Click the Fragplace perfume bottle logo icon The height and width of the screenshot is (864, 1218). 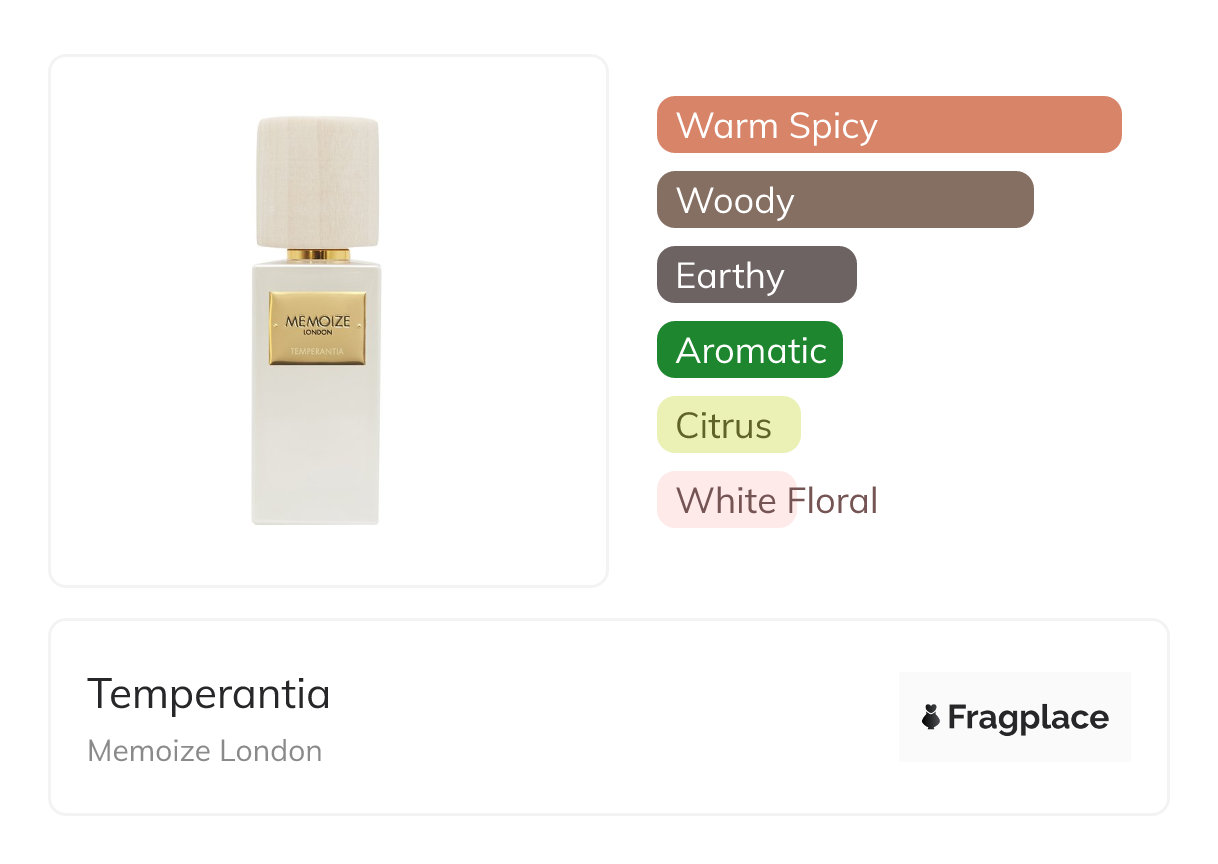[x=931, y=717]
